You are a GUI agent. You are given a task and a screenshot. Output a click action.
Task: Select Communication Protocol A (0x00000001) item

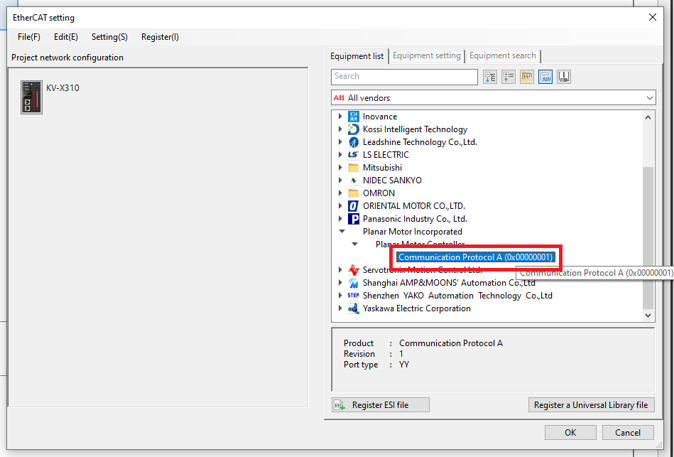pos(475,257)
